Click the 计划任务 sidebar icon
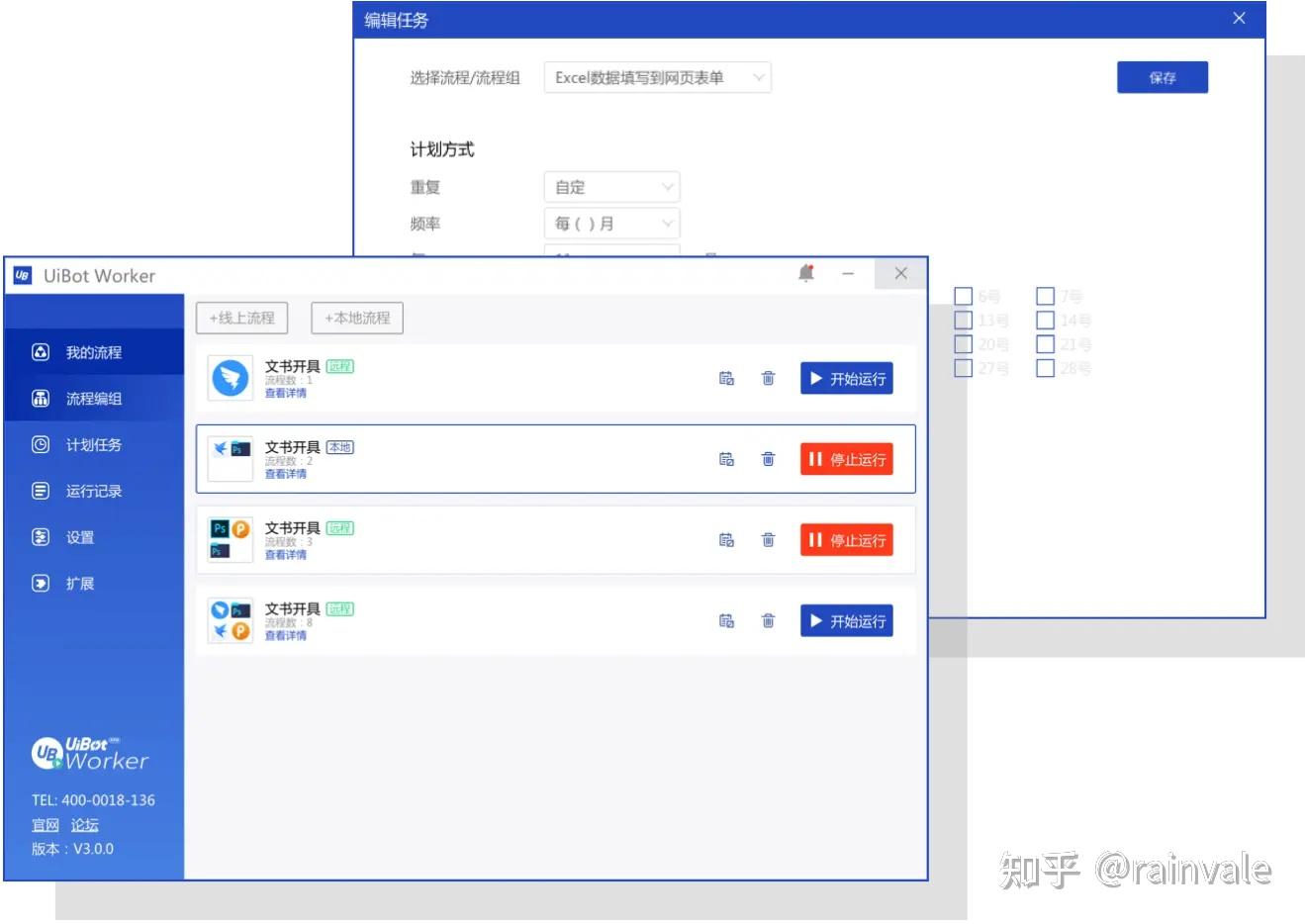 click(x=40, y=444)
